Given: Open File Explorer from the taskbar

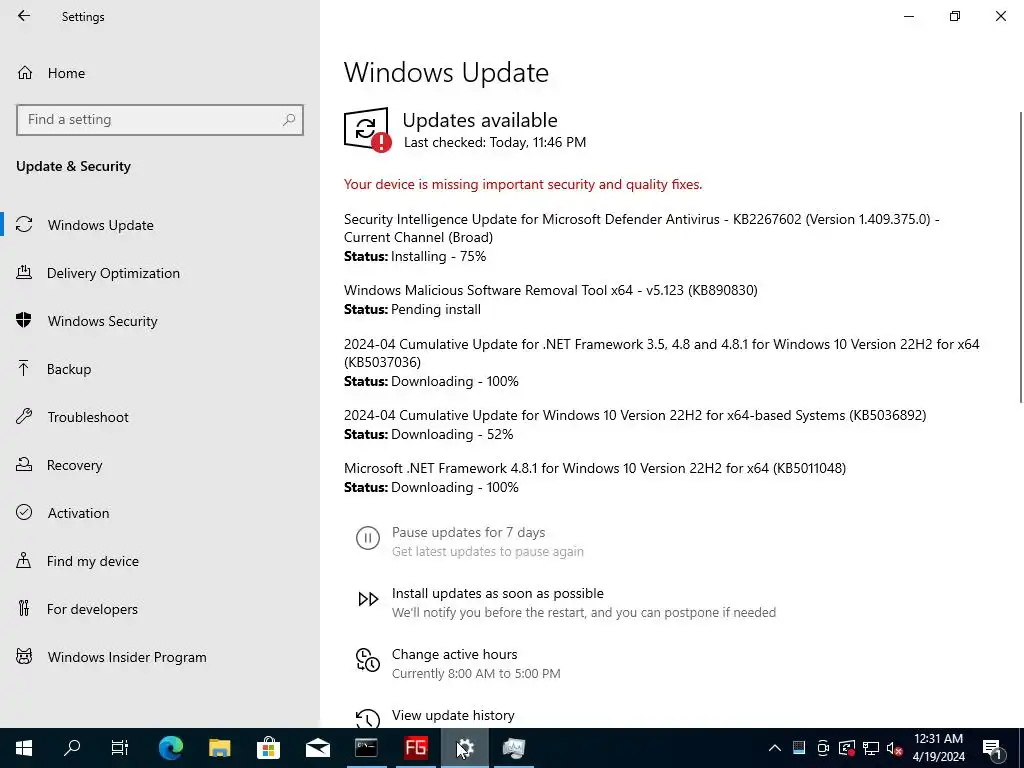Looking at the screenshot, I should (x=220, y=748).
